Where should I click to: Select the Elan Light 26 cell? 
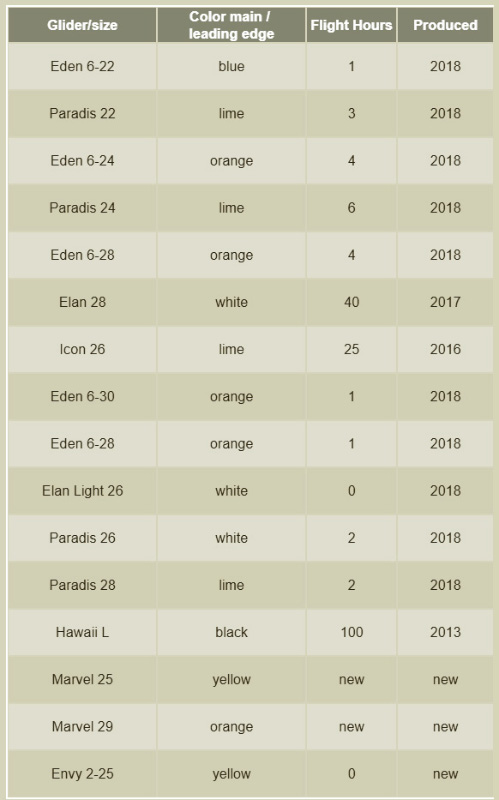(82, 491)
